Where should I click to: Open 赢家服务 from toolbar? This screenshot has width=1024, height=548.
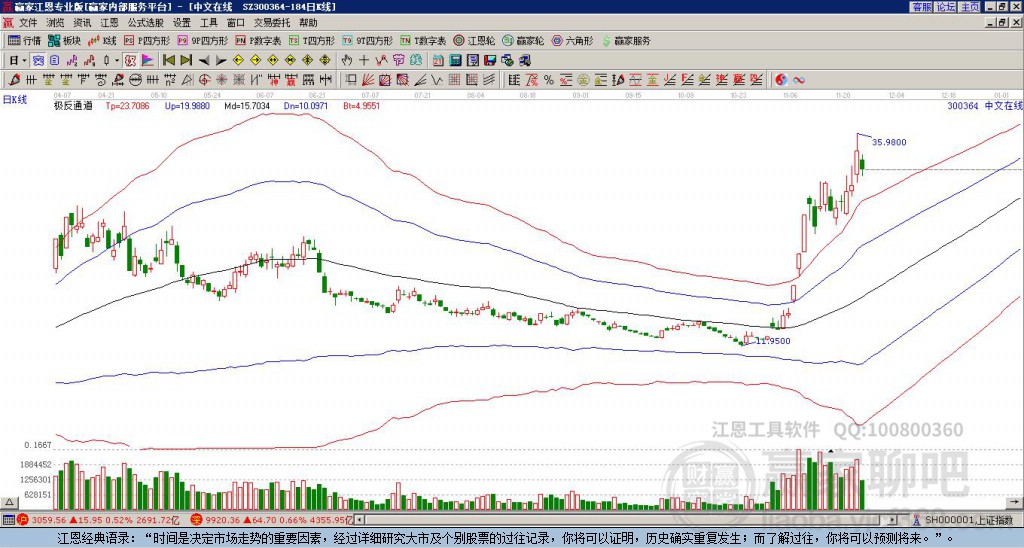[x=626, y=40]
